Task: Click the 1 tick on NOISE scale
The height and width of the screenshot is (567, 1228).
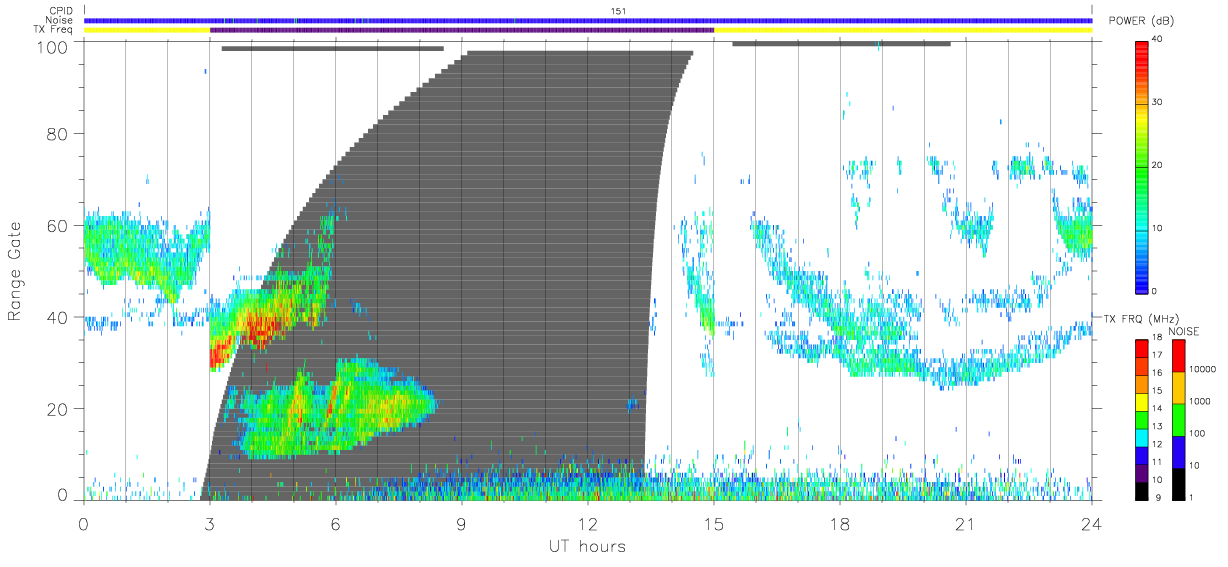Action: click(x=1191, y=497)
